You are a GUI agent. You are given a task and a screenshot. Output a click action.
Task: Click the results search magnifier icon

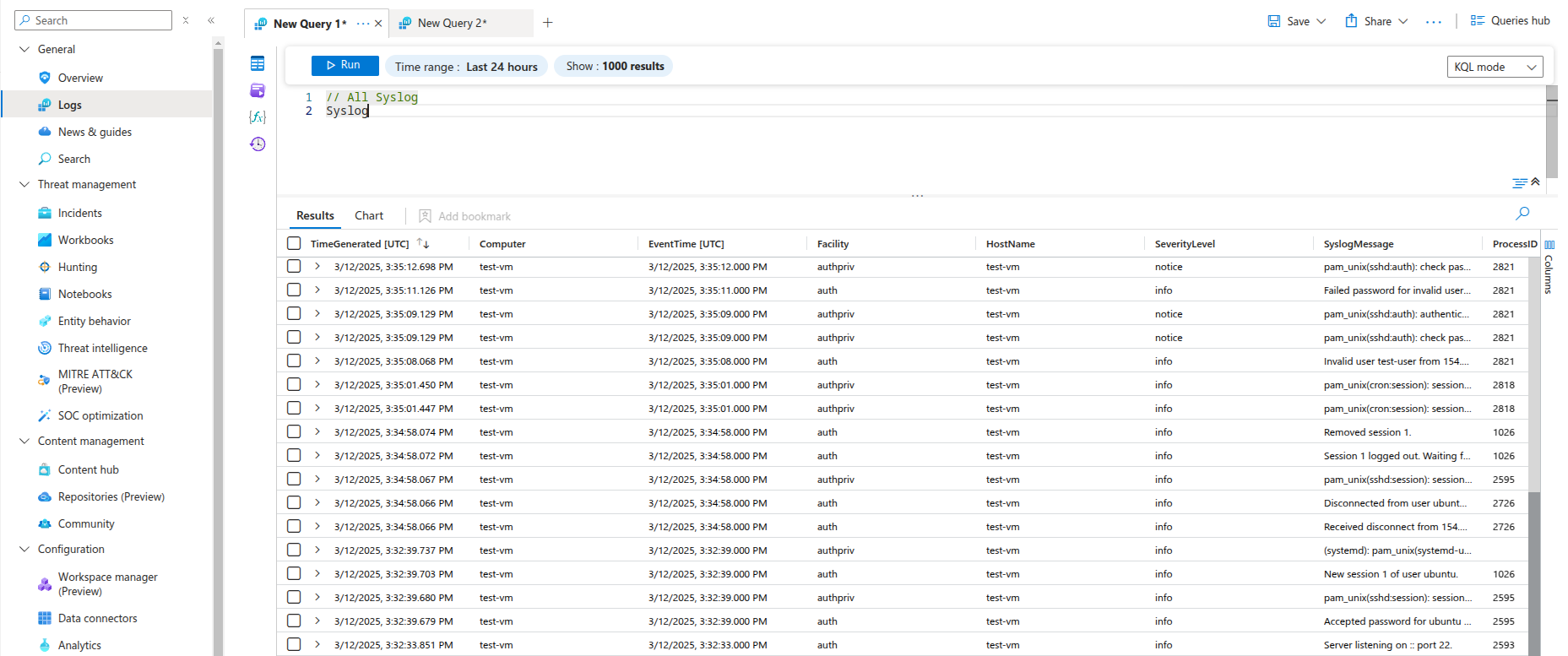pos(1522,214)
